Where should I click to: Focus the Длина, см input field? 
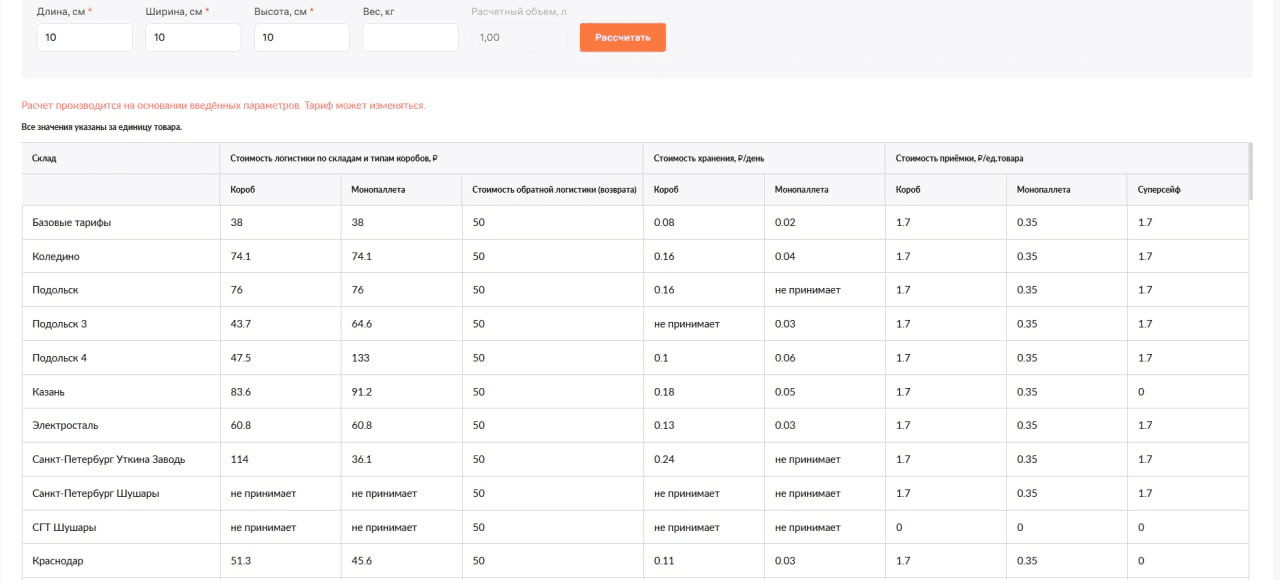coord(84,37)
